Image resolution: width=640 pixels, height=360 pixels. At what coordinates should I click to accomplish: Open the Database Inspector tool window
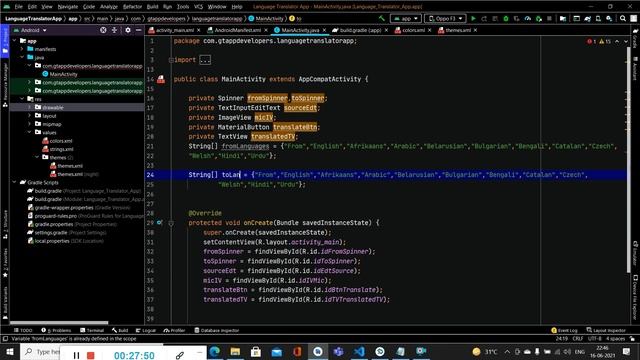click(x=217, y=330)
